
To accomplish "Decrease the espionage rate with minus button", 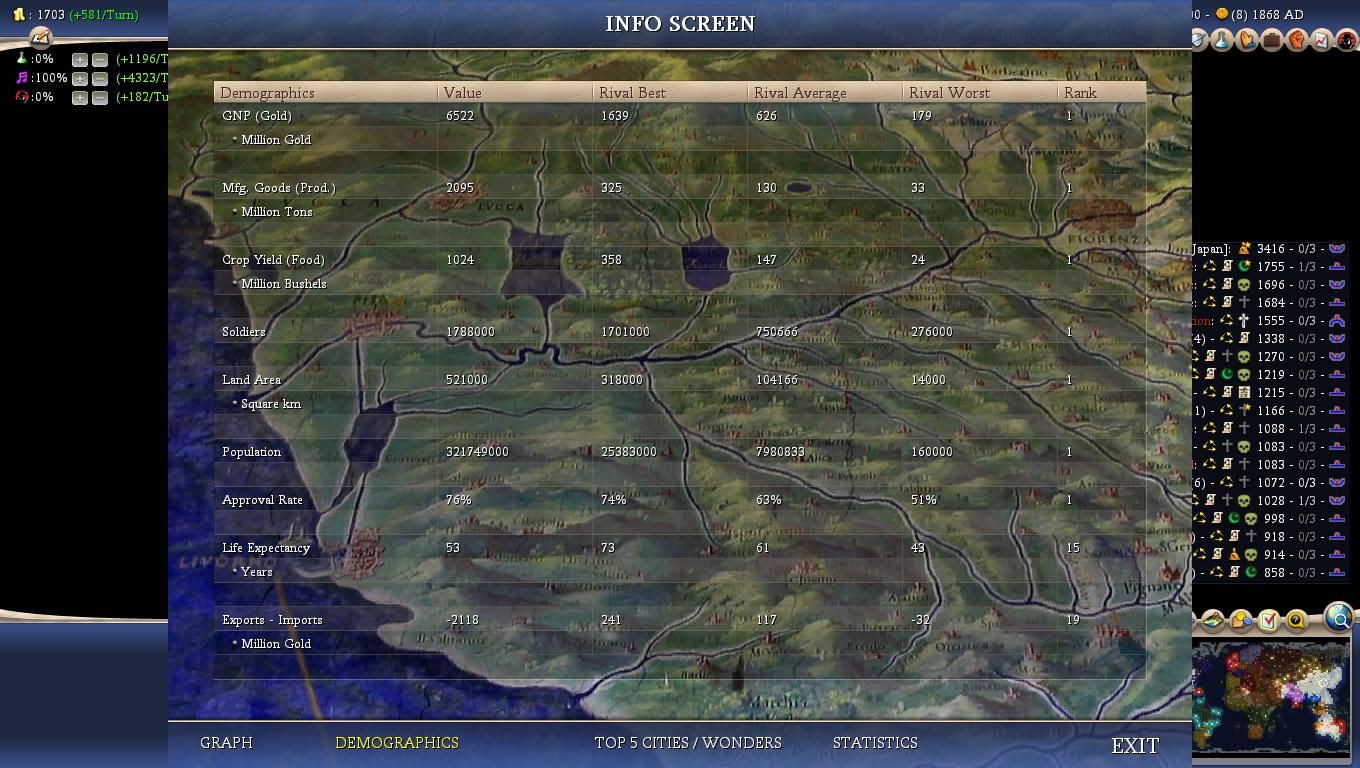I will [100, 97].
